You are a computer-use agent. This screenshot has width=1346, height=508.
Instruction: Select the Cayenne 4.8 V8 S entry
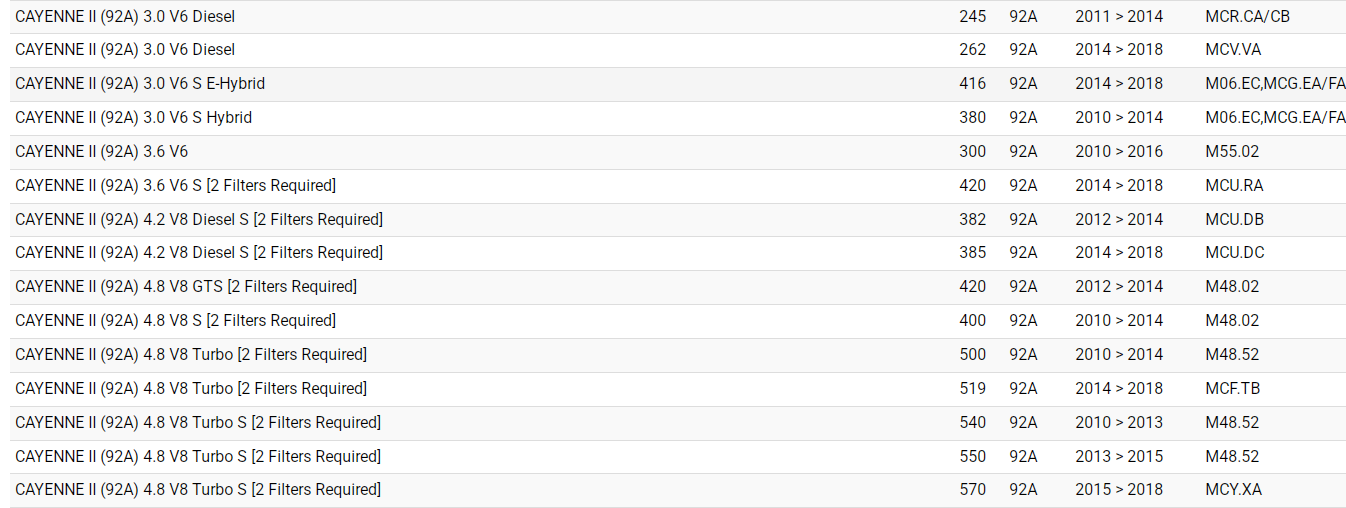pos(175,321)
